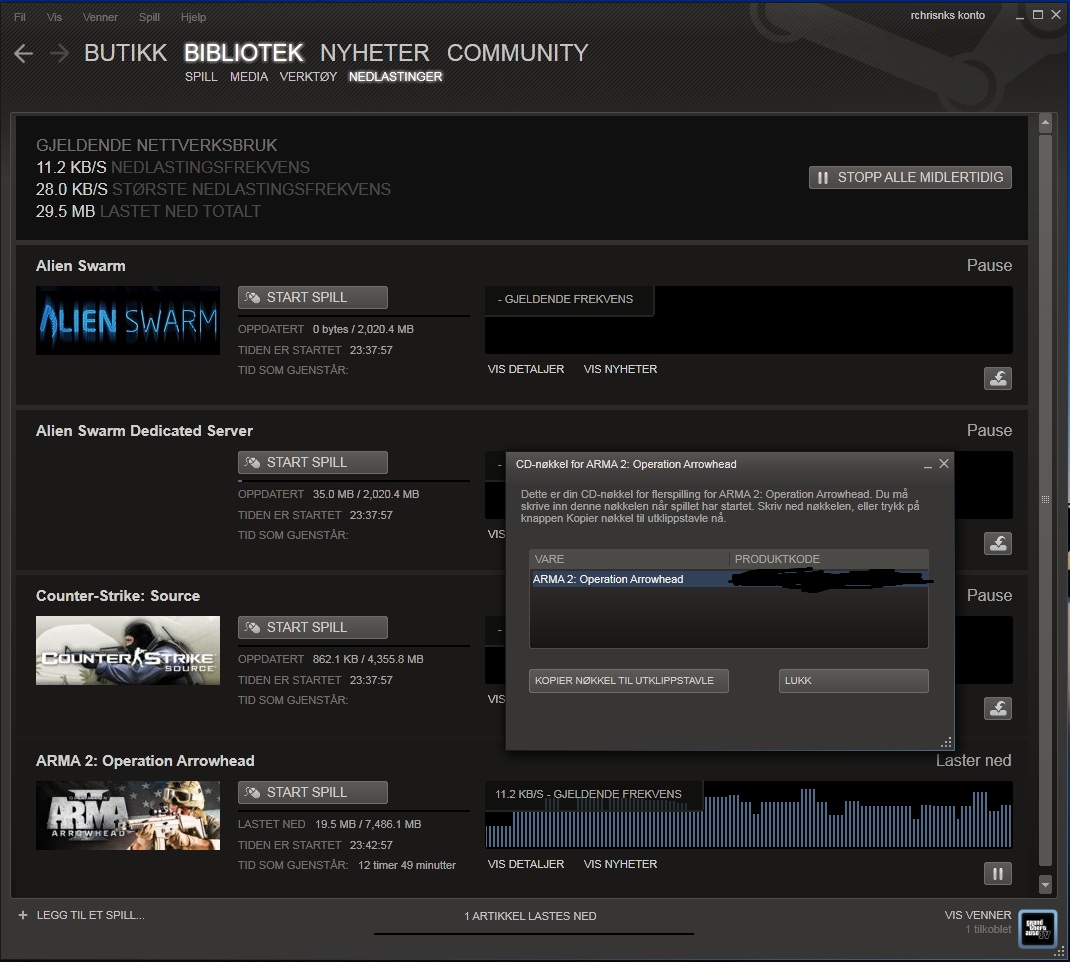Click Alien Swarm title text
The image size is (1070, 962).
click(x=81, y=266)
